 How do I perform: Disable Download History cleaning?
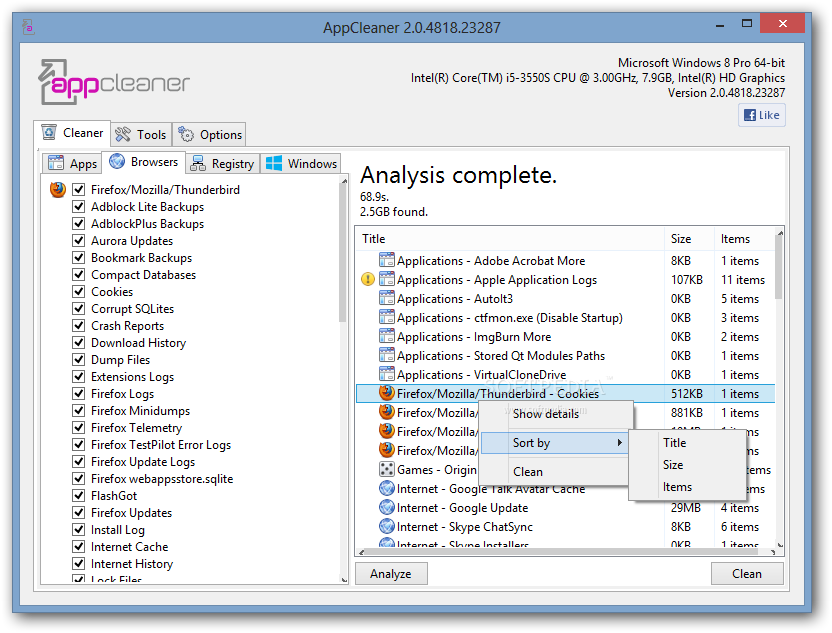point(79,342)
